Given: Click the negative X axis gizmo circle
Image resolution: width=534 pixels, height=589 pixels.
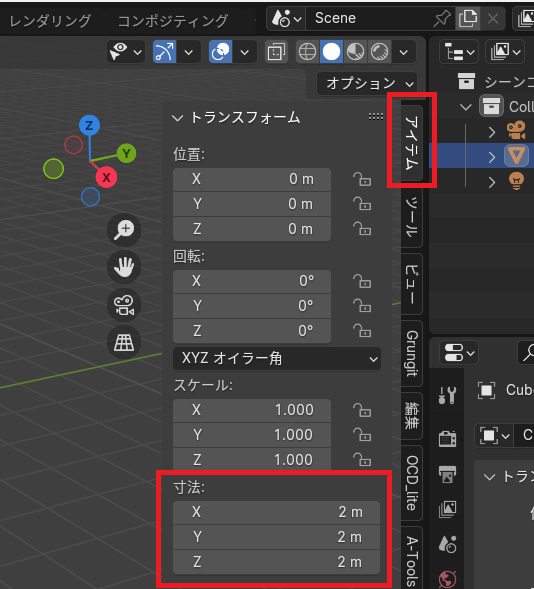Looking at the screenshot, I should click(x=74, y=145).
